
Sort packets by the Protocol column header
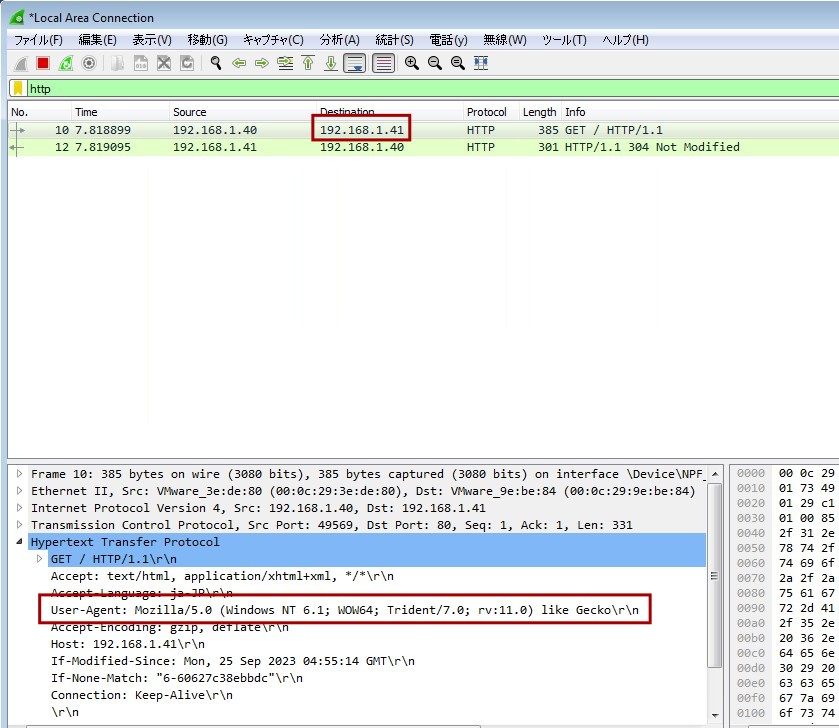coord(486,112)
